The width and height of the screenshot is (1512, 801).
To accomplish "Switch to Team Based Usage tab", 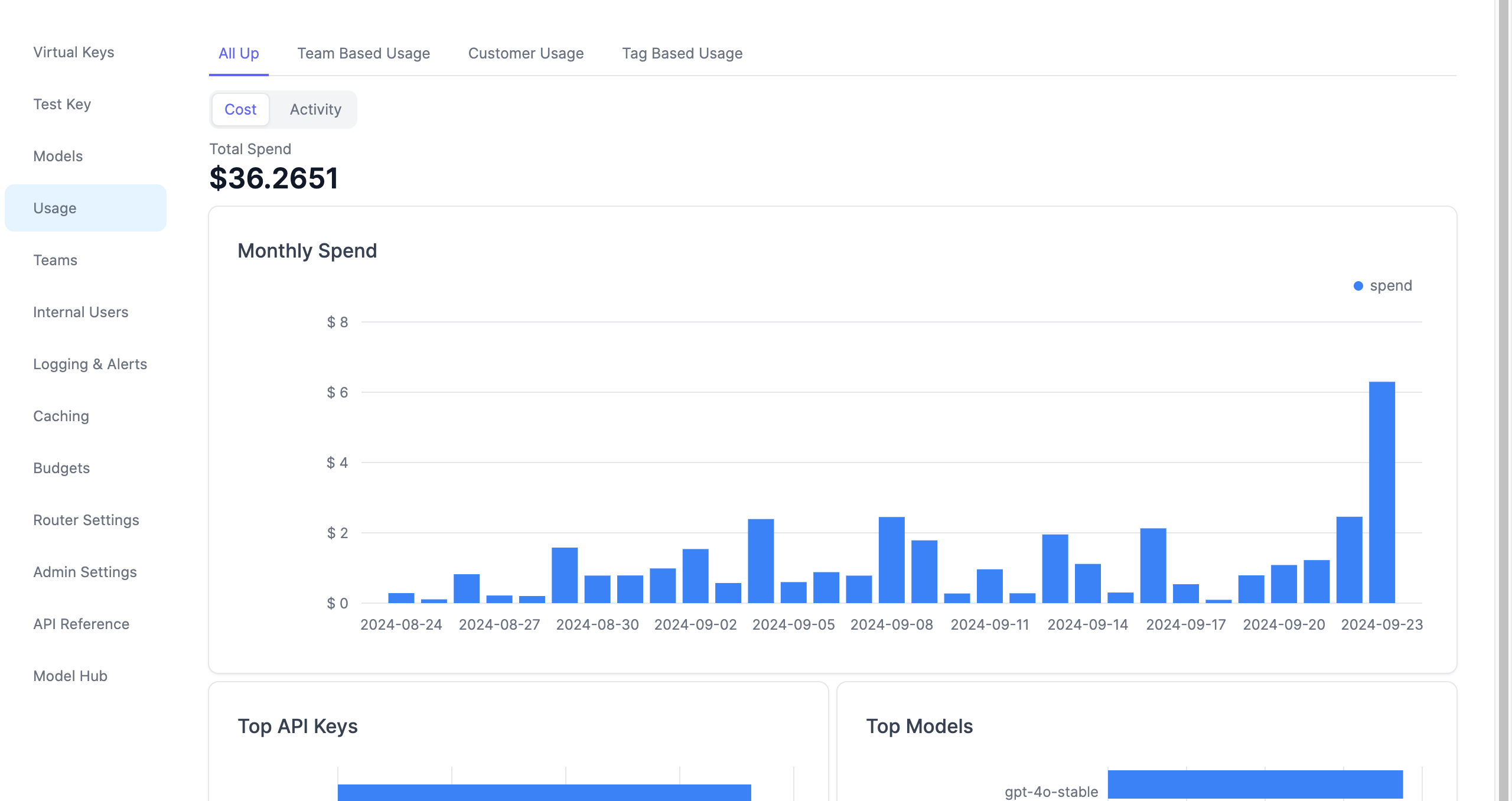I will (363, 53).
